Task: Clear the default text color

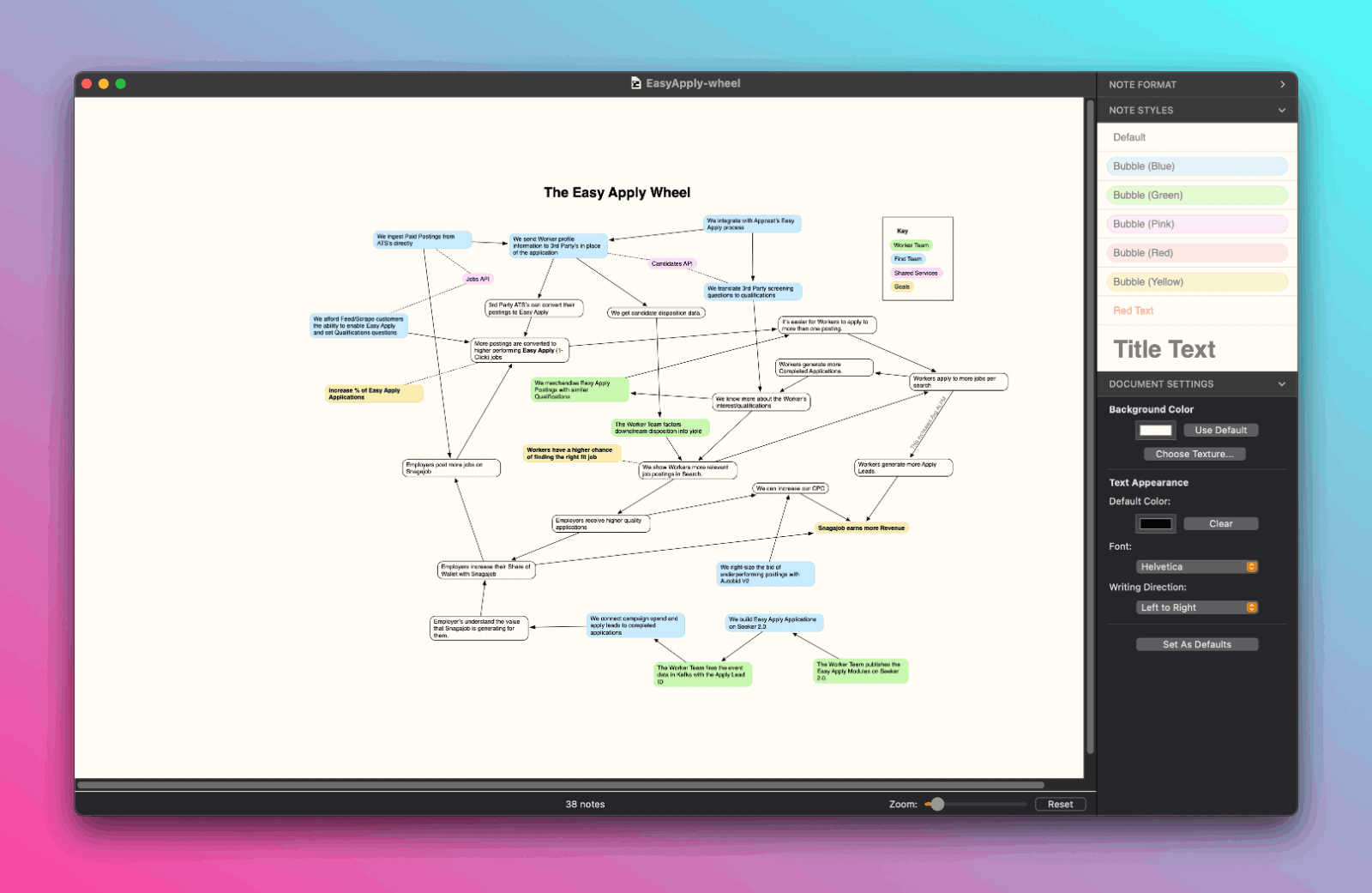Action: 1220,524
